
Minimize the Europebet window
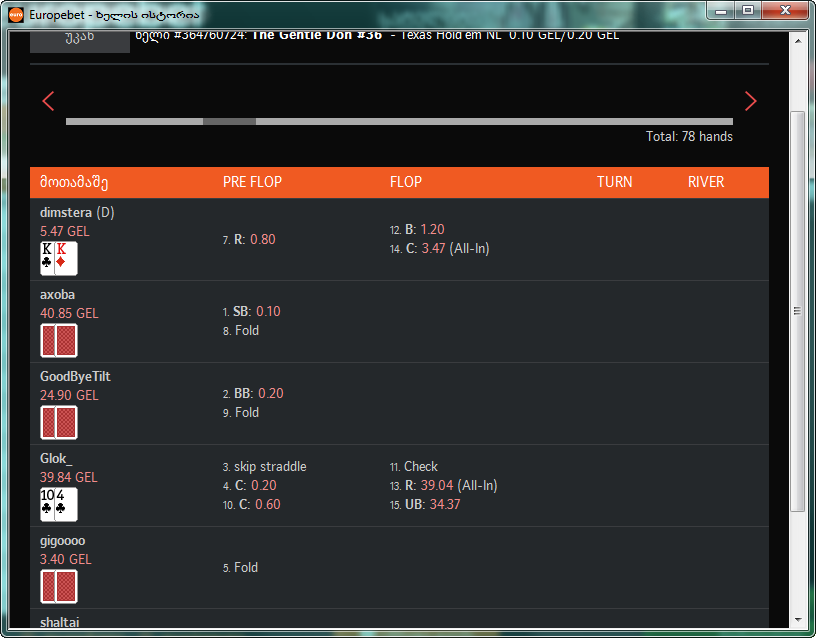(x=721, y=11)
